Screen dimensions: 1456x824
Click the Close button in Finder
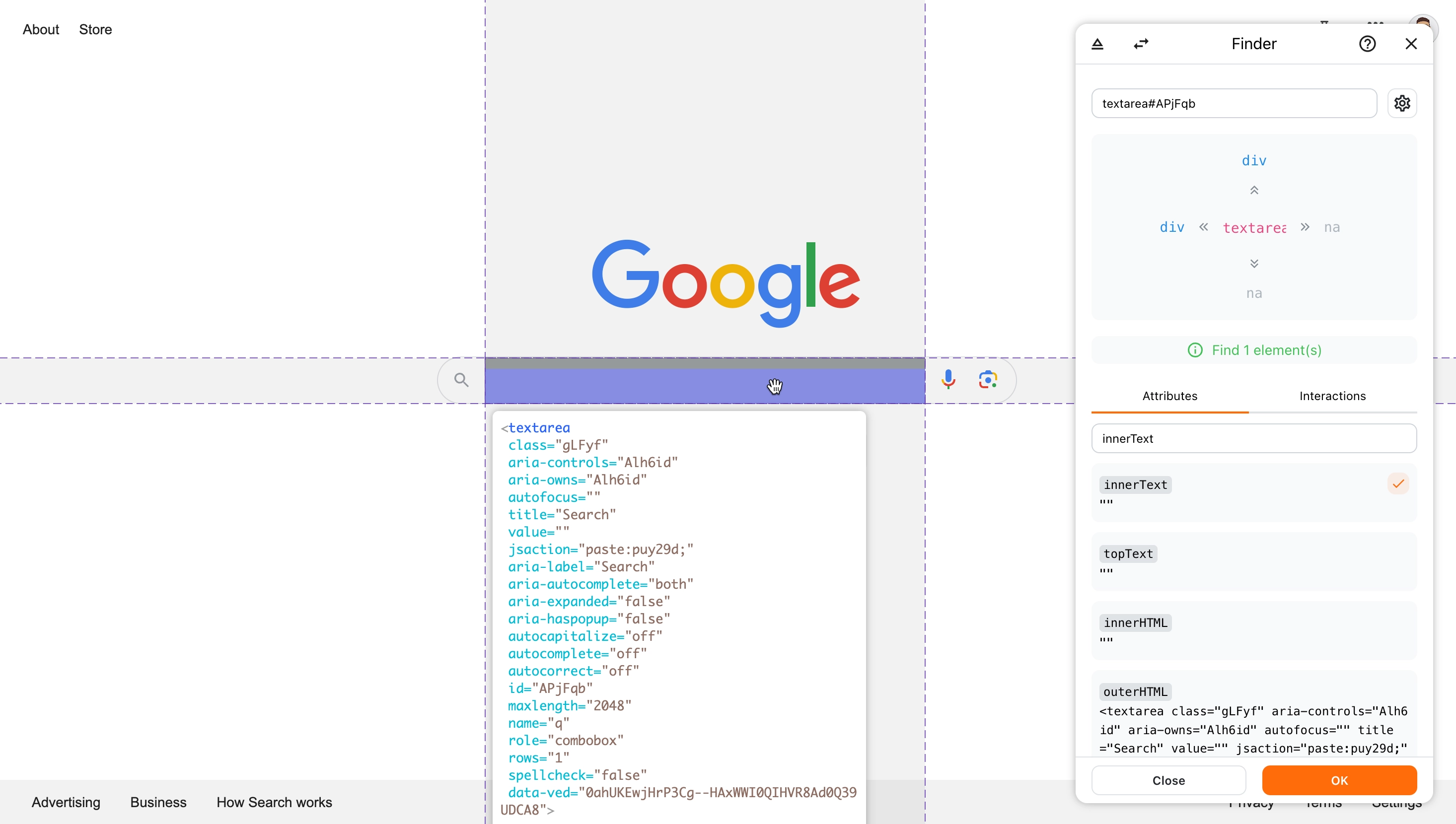[x=1168, y=780]
